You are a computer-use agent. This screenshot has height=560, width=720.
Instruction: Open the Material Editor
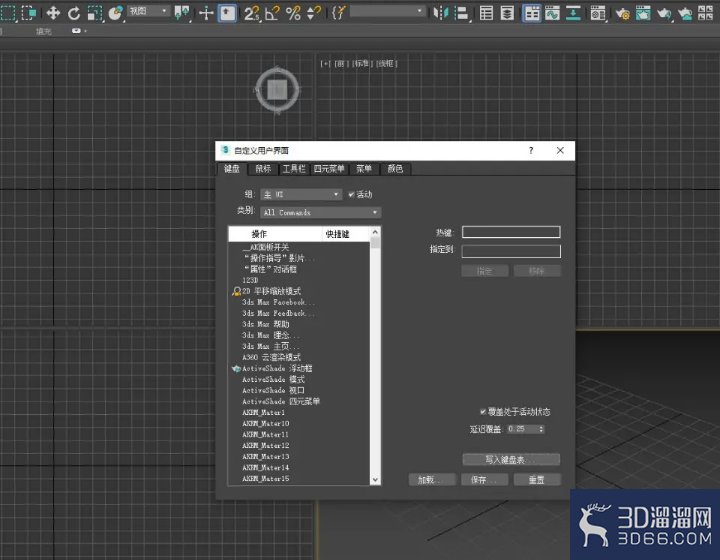point(598,14)
